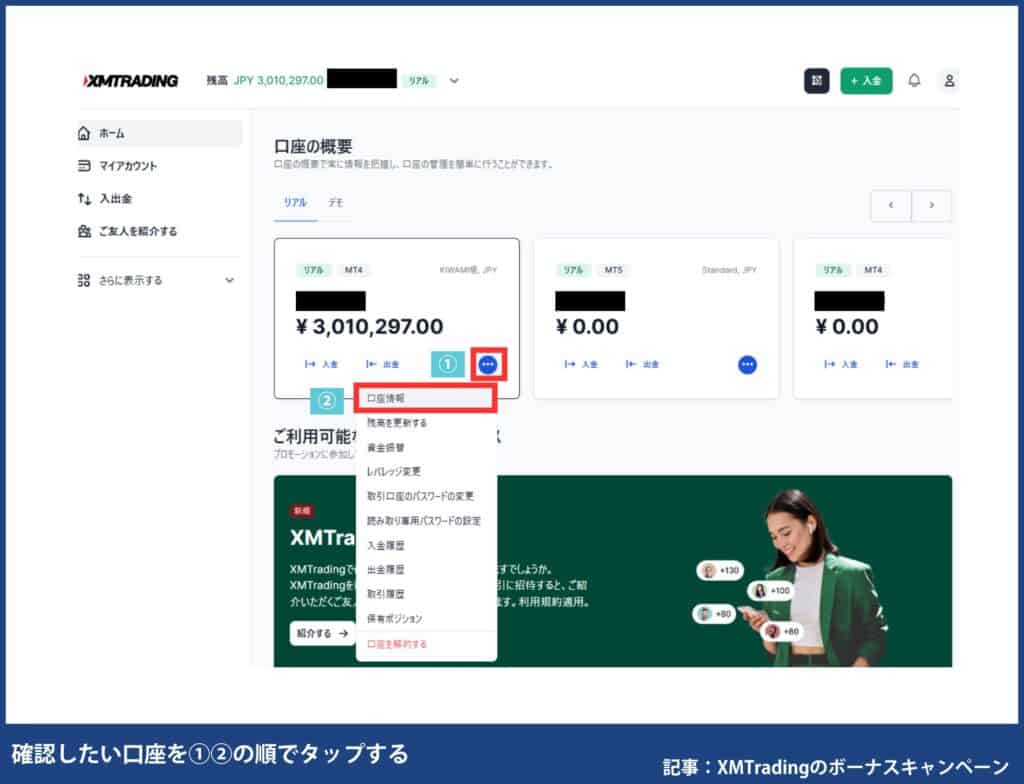This screenshot has width=1024, height=784.
Task: Click the home icon in the sidebar
Action: pos(84,133)
